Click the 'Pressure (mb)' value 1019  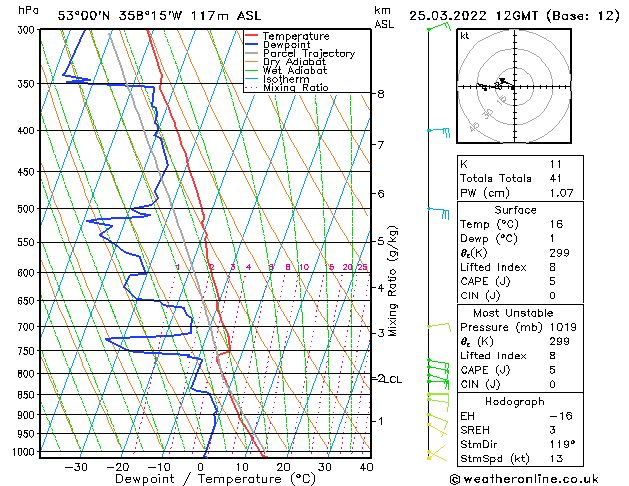(563, 327)
